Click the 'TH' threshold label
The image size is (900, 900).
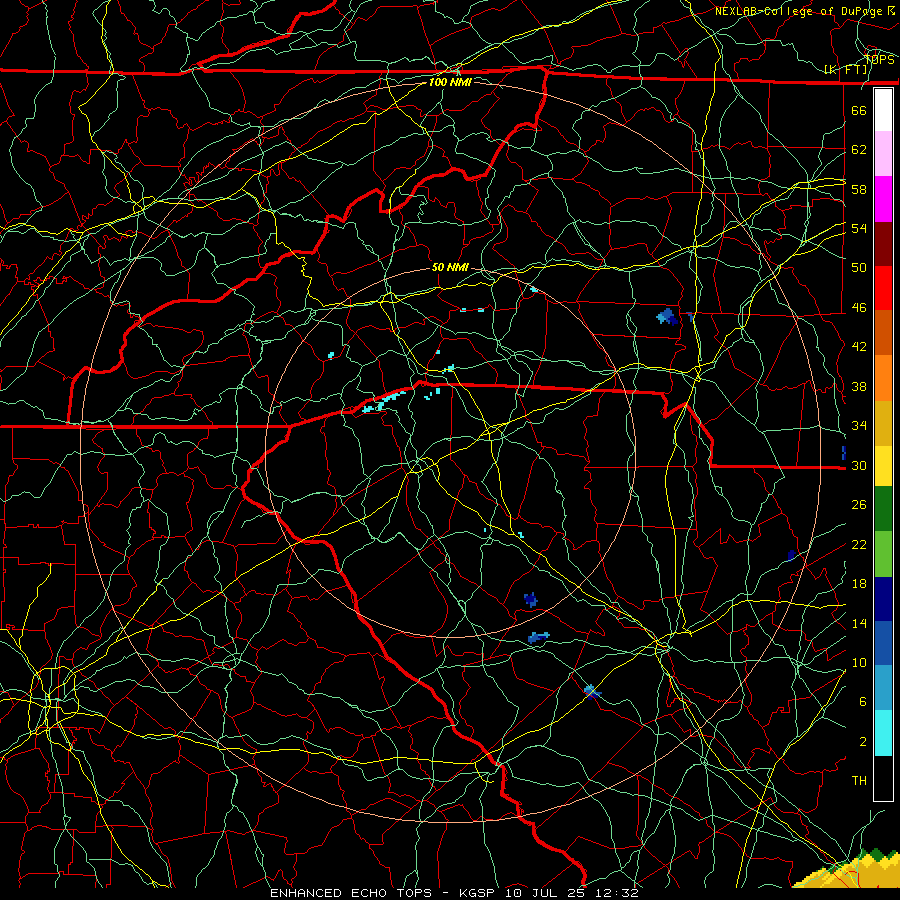pos(859,781)
